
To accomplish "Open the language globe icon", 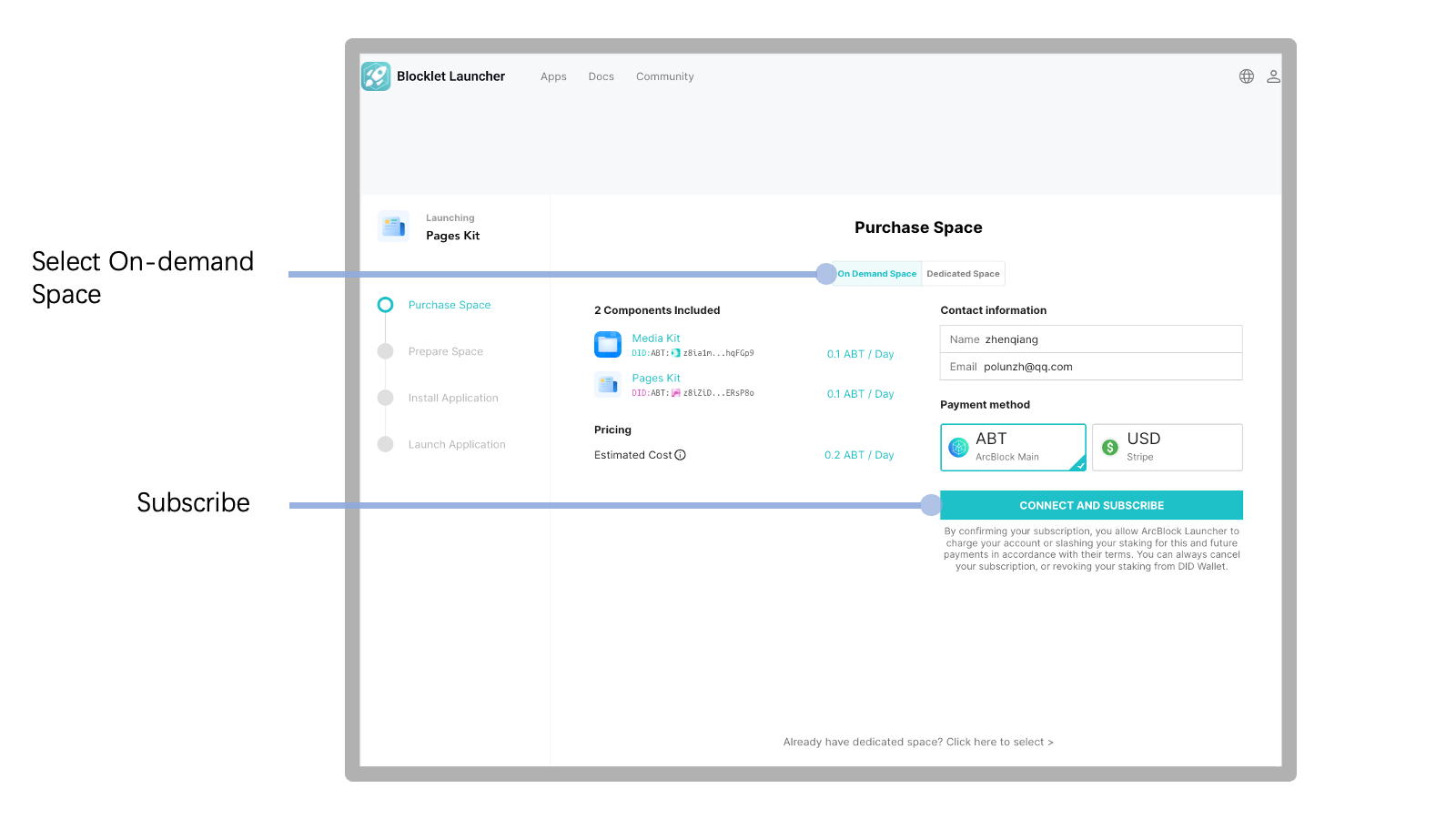I will click(1247, 76).
